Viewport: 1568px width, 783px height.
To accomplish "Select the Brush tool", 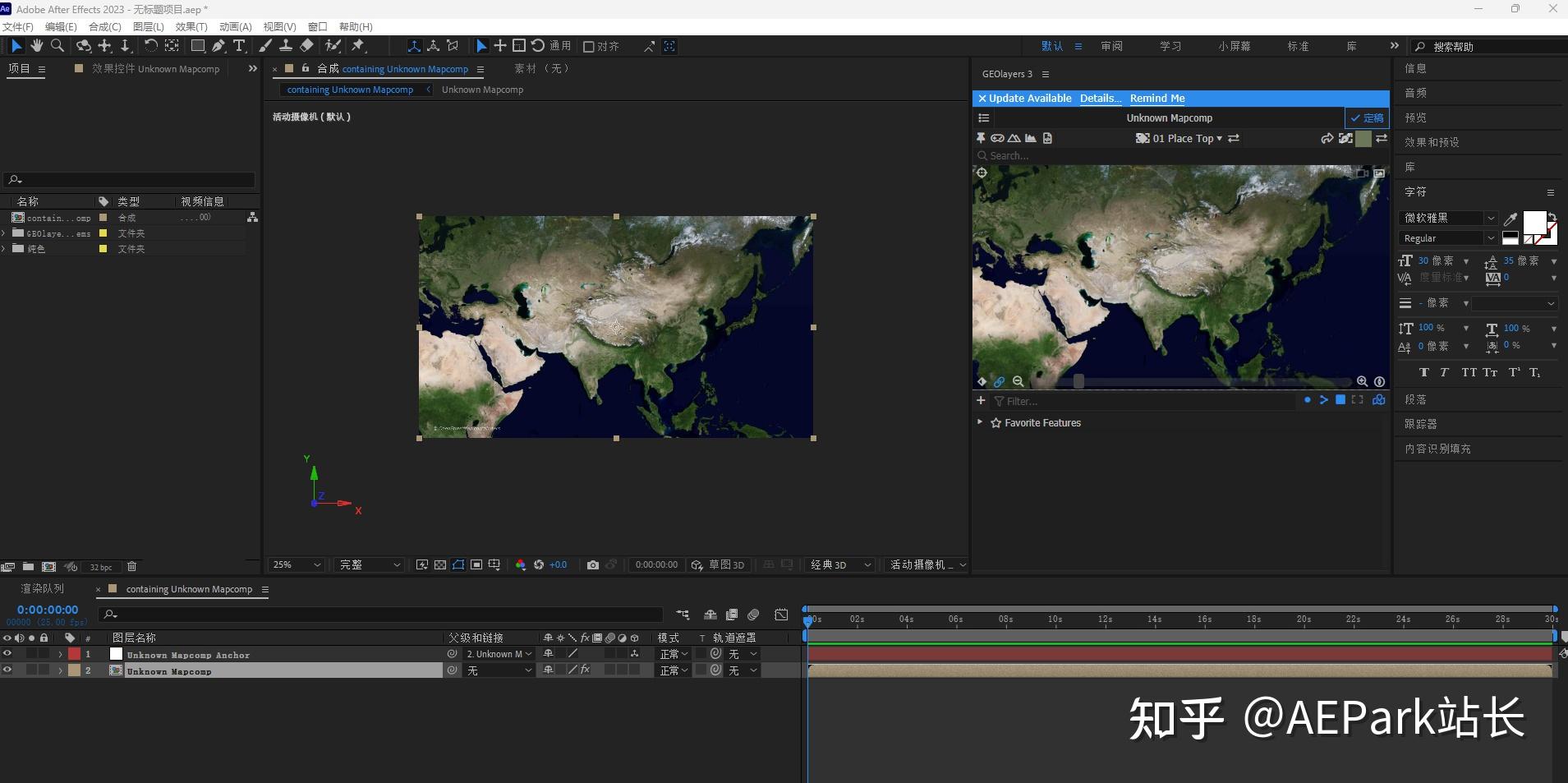I will coord(264,46).
